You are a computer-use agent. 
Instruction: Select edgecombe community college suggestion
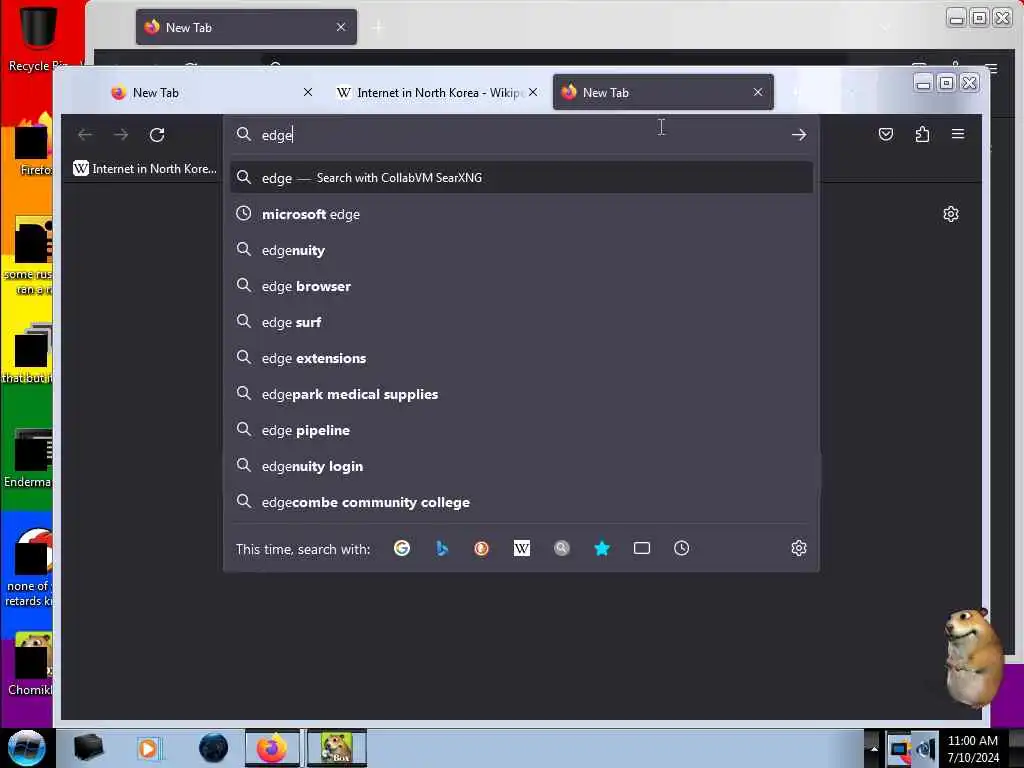coord(521,502)
